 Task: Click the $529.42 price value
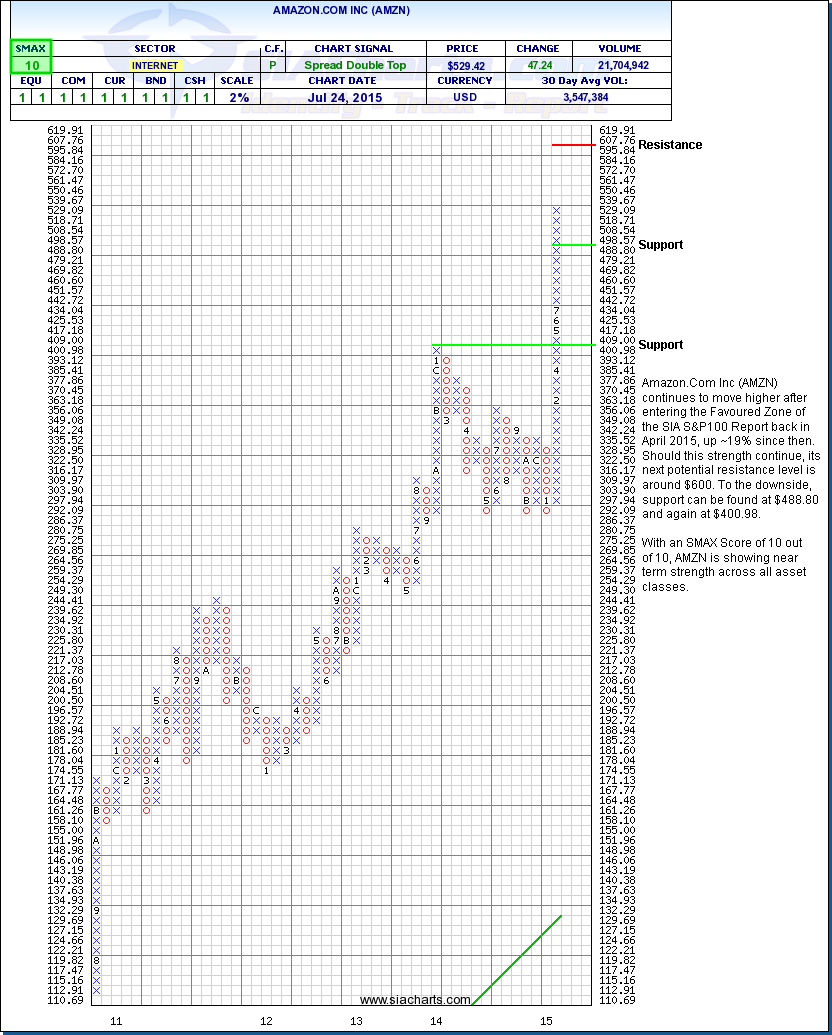[x=465, y=65]
